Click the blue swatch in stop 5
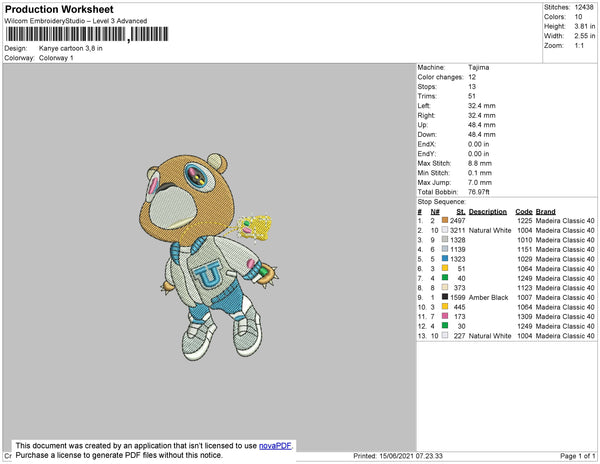Screen dimensions: 600x464 click(x=445, y=259)
